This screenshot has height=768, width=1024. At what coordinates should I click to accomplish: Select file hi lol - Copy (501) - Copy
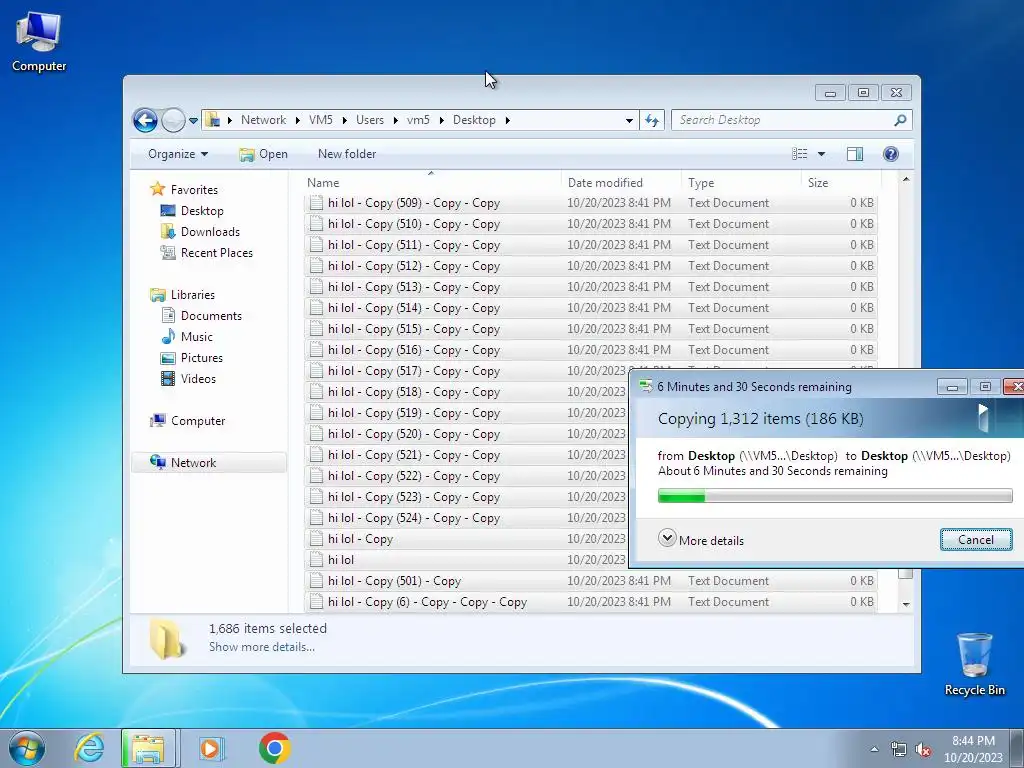click(590, 581)
